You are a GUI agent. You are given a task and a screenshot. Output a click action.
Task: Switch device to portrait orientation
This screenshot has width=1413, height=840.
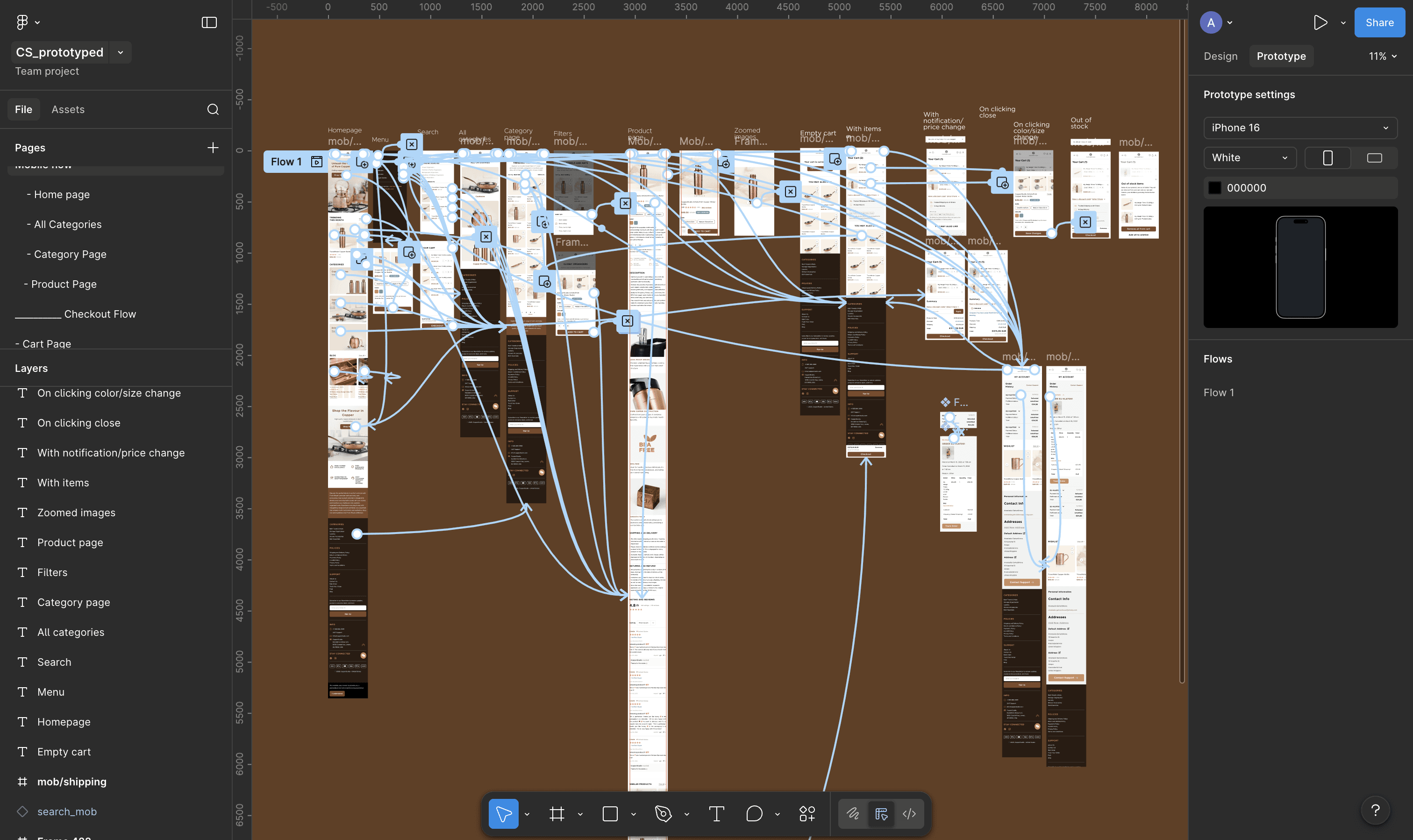1327,158
